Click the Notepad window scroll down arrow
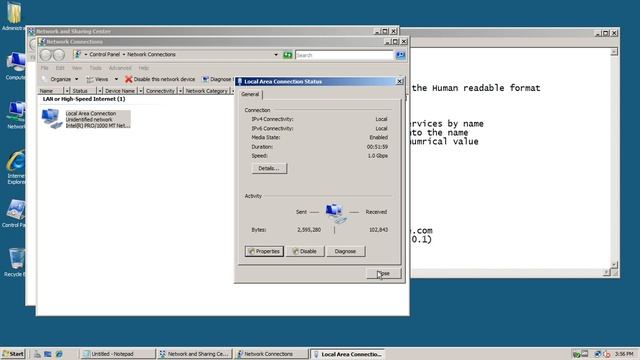The width and height of the screenshot is (640, 360). (614, 265)
